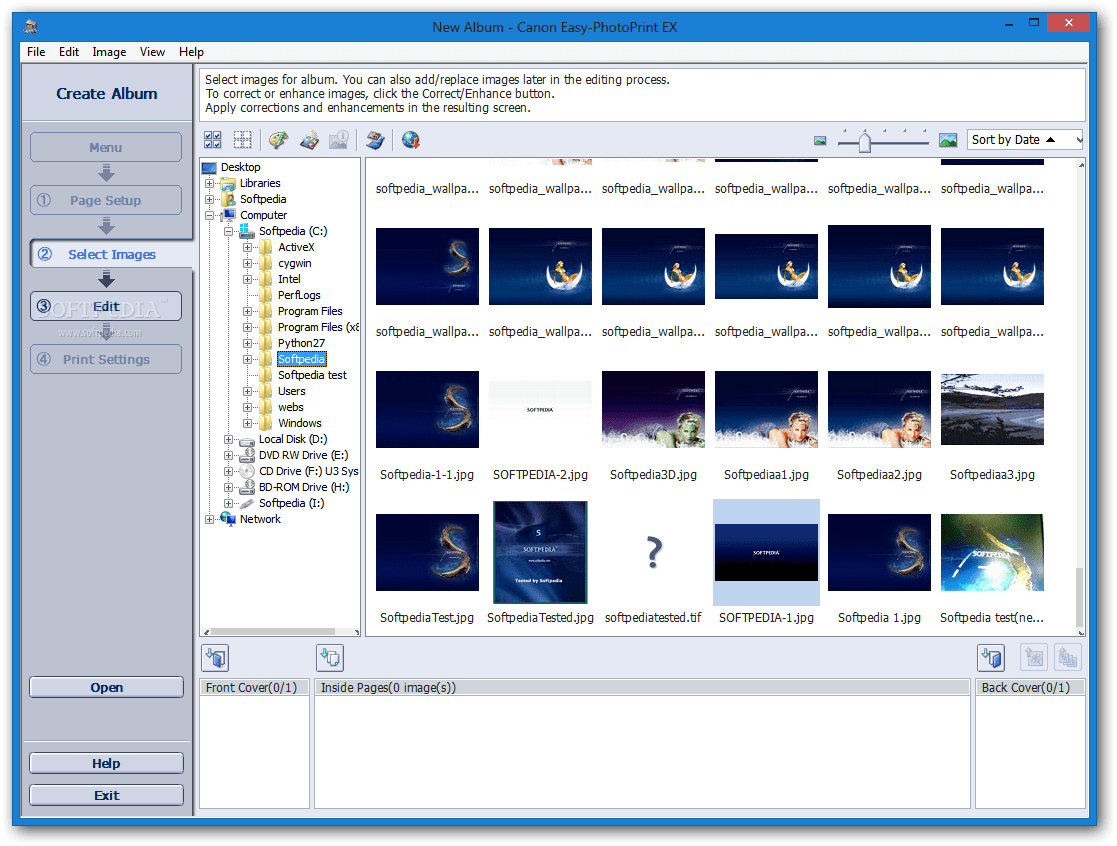Expand the Libraries tree node
1117x846 pixels.
pos(209,183)
